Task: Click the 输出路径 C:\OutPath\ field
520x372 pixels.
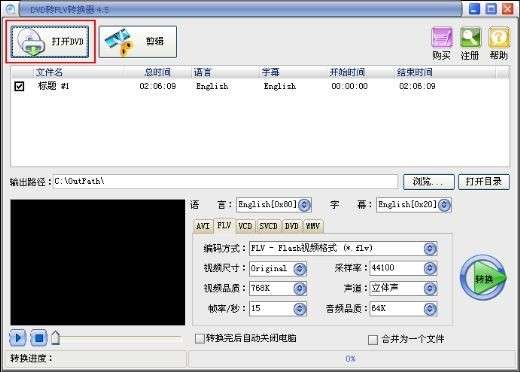Action: tap(225, 181)
